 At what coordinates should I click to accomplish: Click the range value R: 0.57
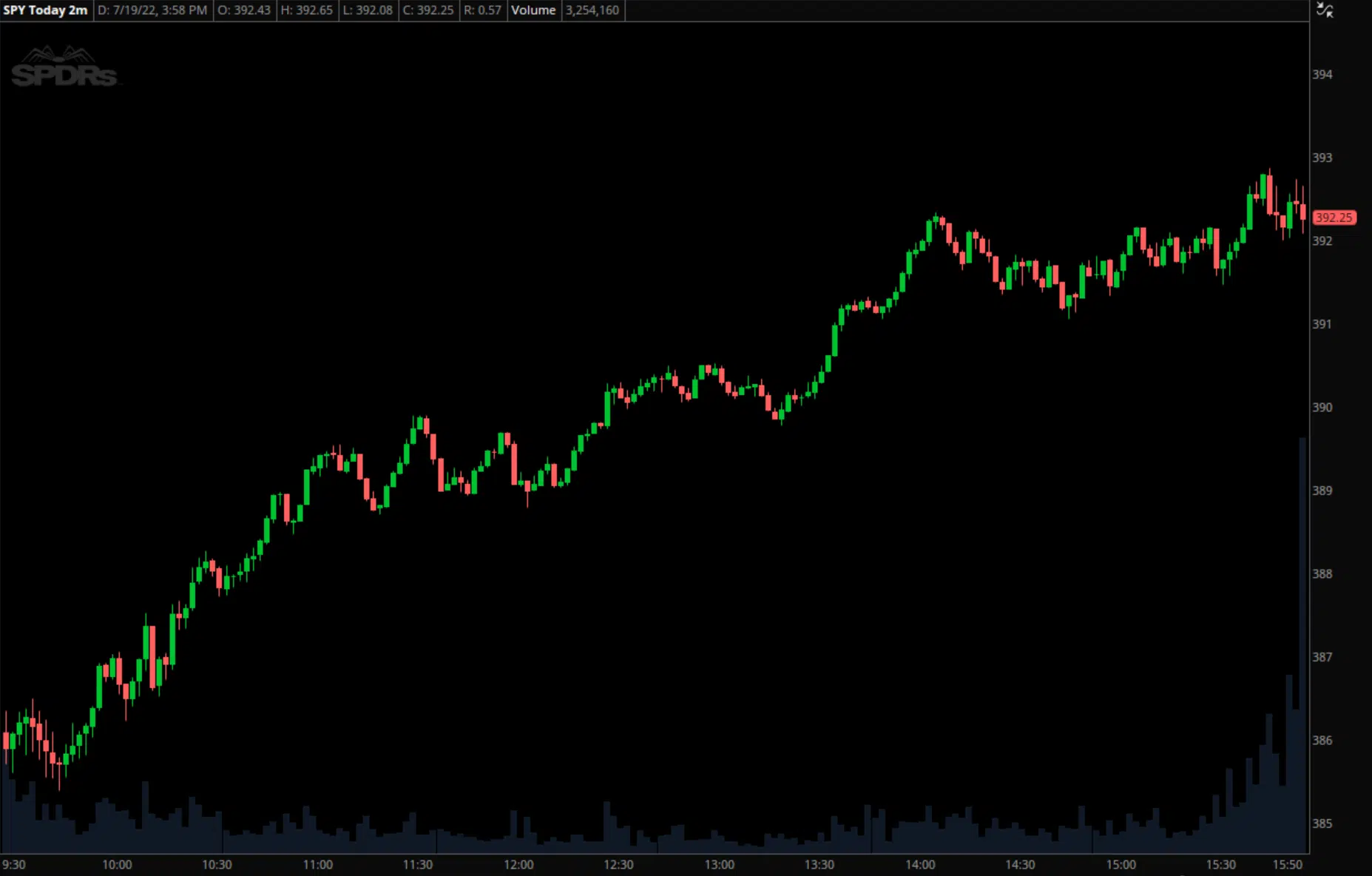click(x=482, y=10)
